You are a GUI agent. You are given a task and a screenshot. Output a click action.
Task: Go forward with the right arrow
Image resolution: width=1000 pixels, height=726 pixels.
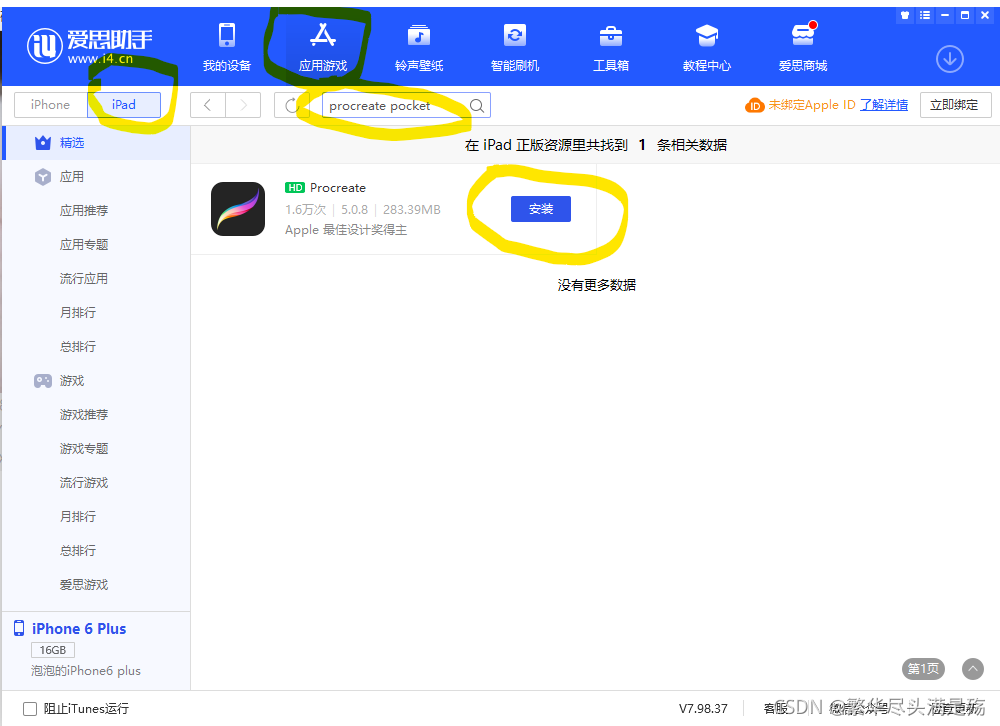243,105
